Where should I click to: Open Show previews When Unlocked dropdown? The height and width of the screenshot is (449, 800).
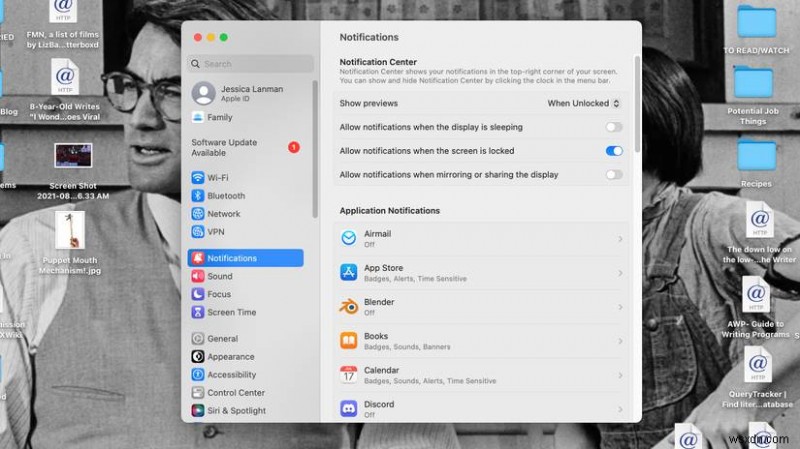[584, 104]
